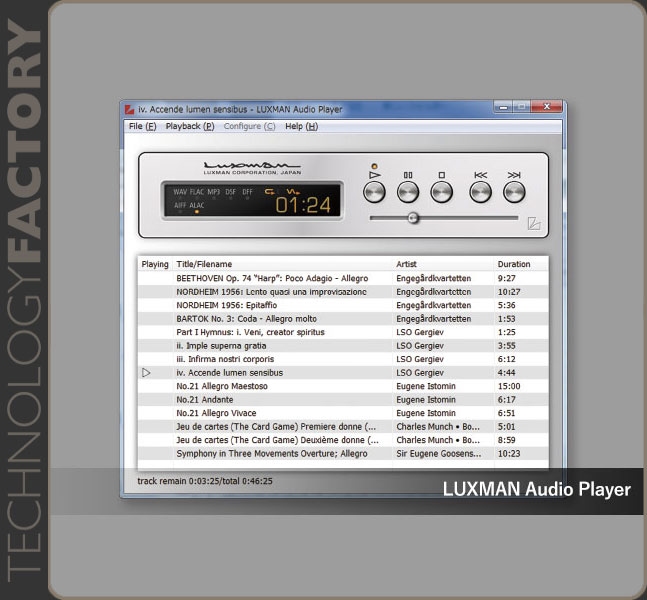Click the Playing column header
Image resolution: width=647 pixels, height=600 pixels.
click(x=155, y=264)
